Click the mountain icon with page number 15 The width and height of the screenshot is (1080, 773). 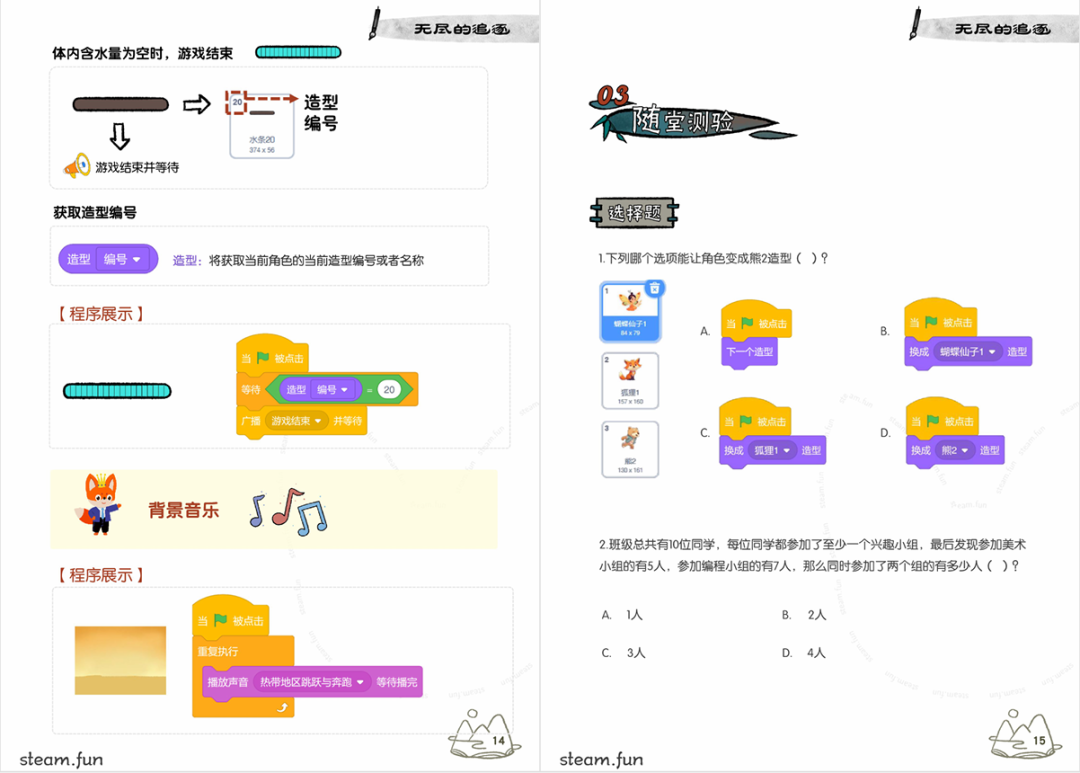1025,734
